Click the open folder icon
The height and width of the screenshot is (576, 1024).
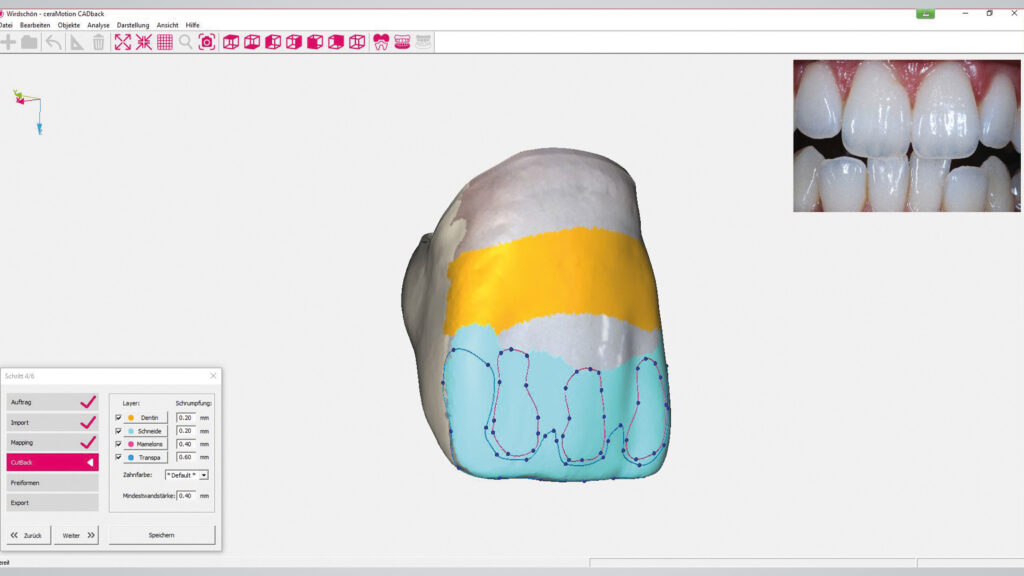[x=30, y=42]
